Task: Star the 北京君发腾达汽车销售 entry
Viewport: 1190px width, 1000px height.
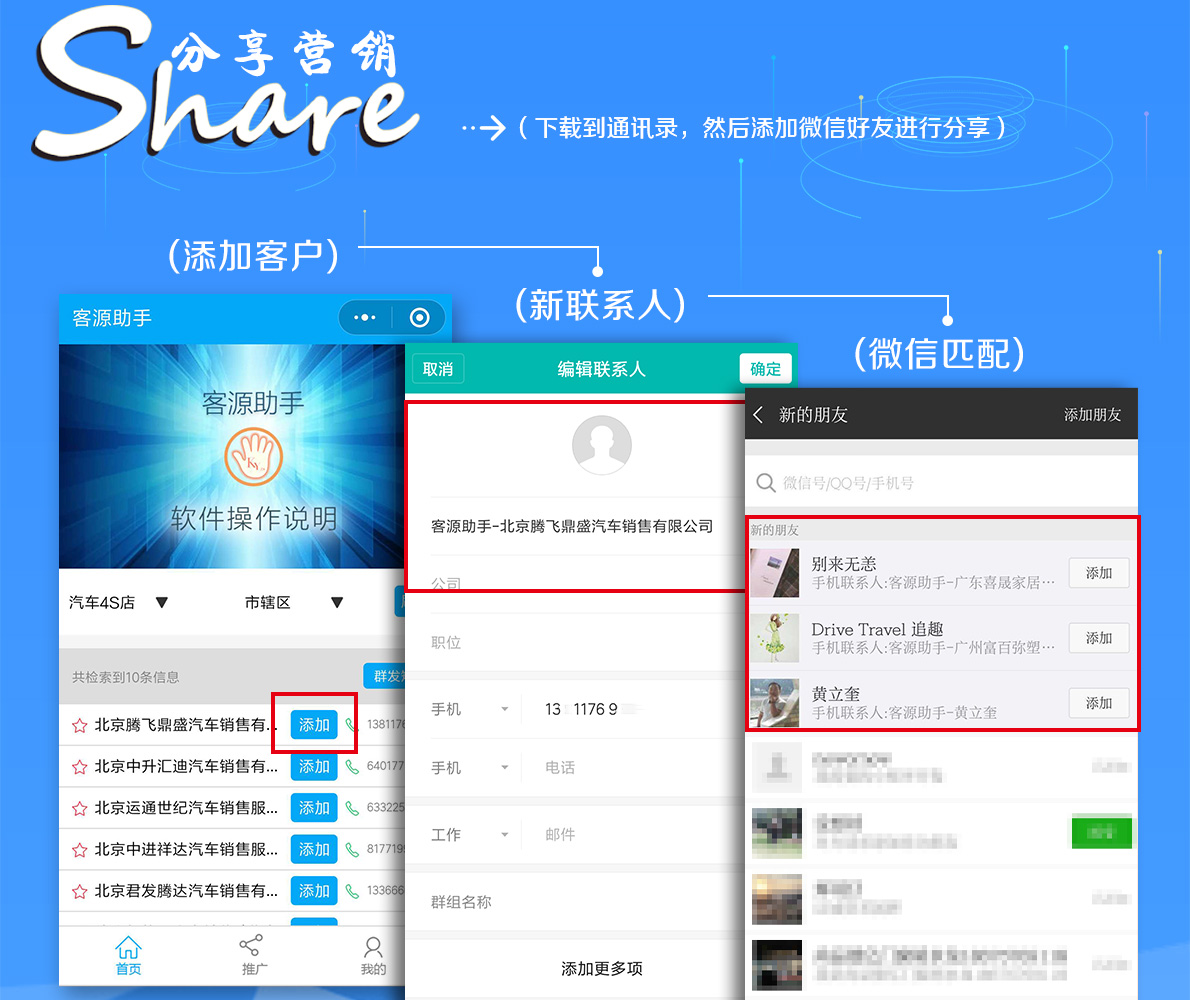Action: click(x=79, y=892)
